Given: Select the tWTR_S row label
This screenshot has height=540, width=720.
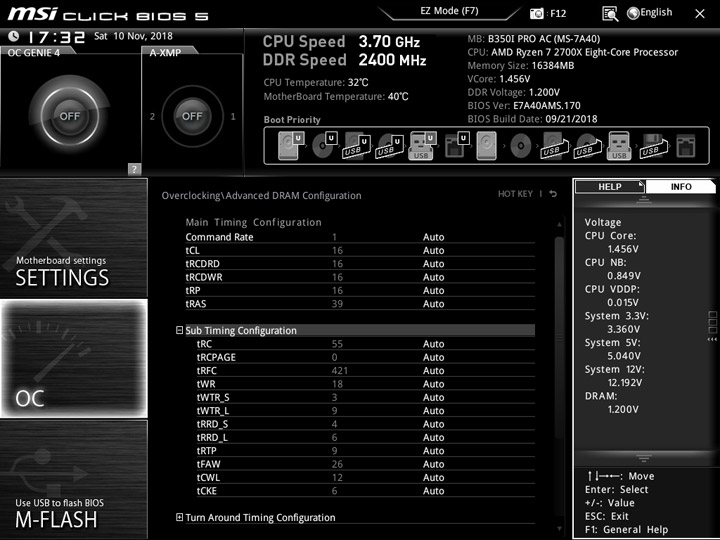Looking at the screenshot, I should (x=213, y=397).
